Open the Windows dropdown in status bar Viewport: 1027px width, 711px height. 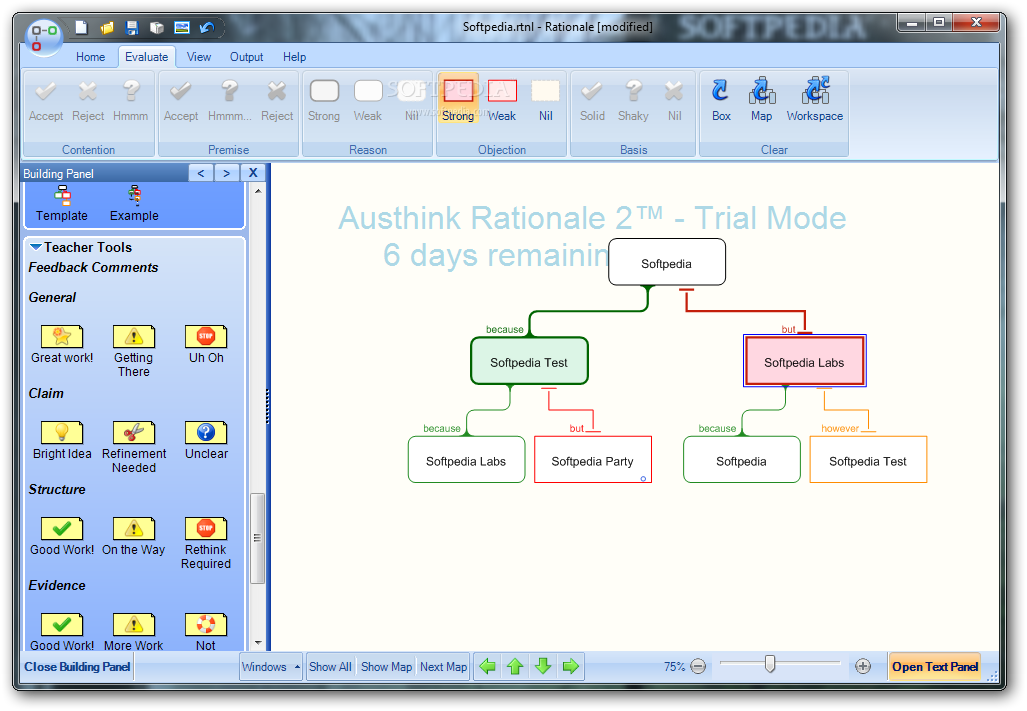point(271,666)
